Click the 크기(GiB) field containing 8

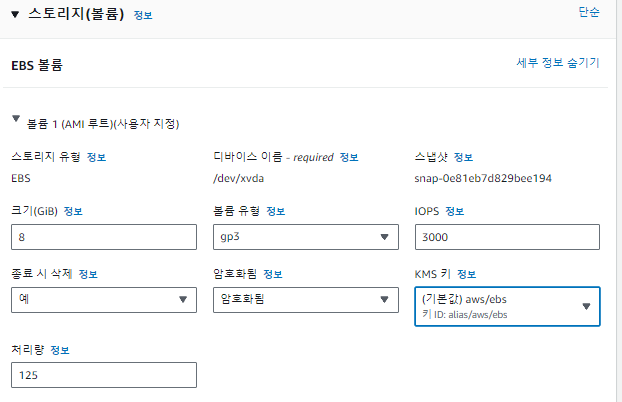[104, 237]
